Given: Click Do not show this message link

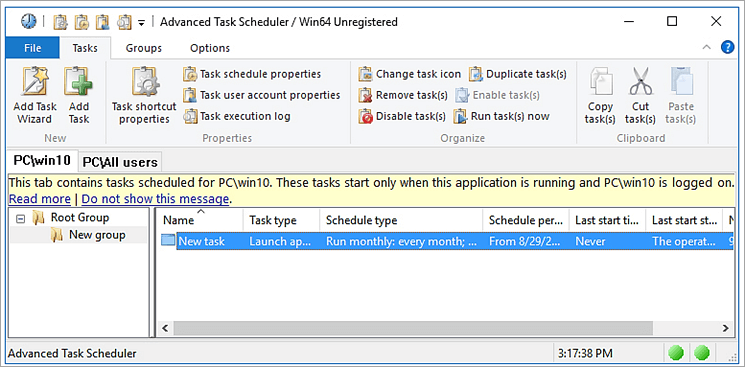Looking at the screenshot, I should 155,199.
